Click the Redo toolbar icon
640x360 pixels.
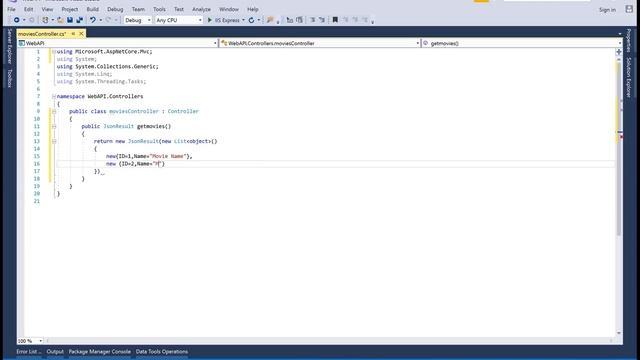pyautogui.click(x=108, y=20)
